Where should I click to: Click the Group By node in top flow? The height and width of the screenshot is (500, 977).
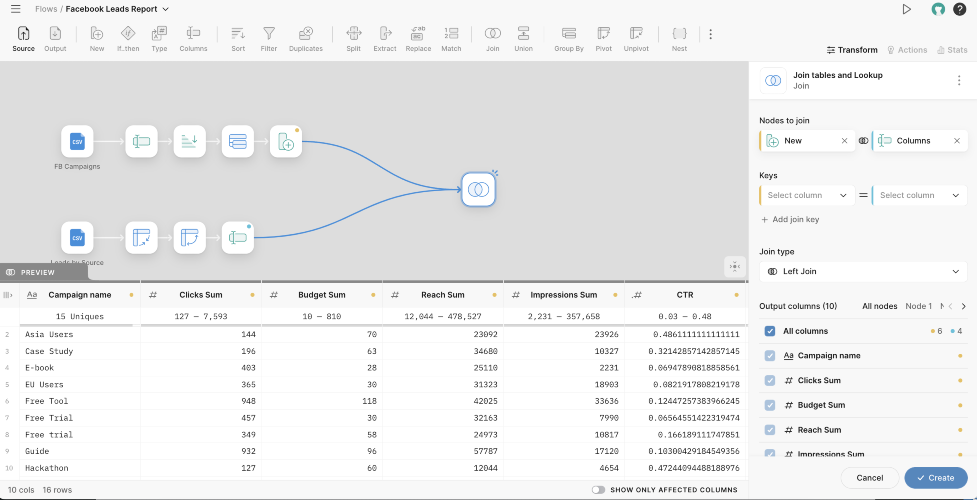click(238, 142)
